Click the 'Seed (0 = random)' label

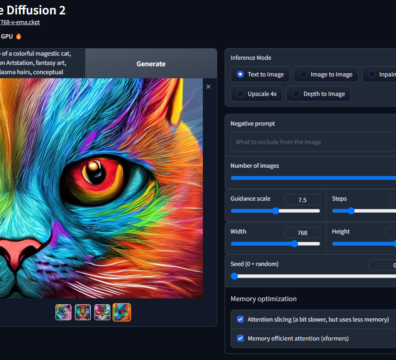254,264
